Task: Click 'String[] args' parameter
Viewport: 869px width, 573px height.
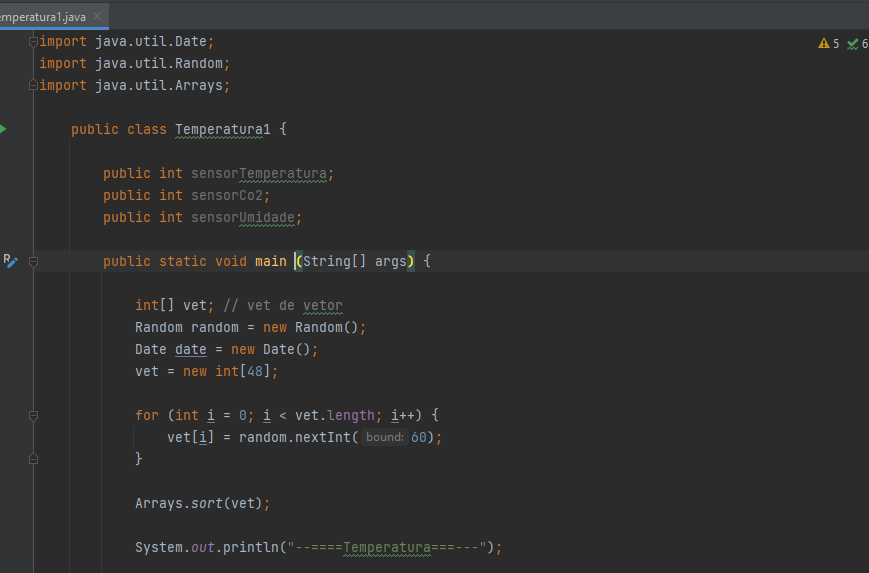Action: pos(355,261)
